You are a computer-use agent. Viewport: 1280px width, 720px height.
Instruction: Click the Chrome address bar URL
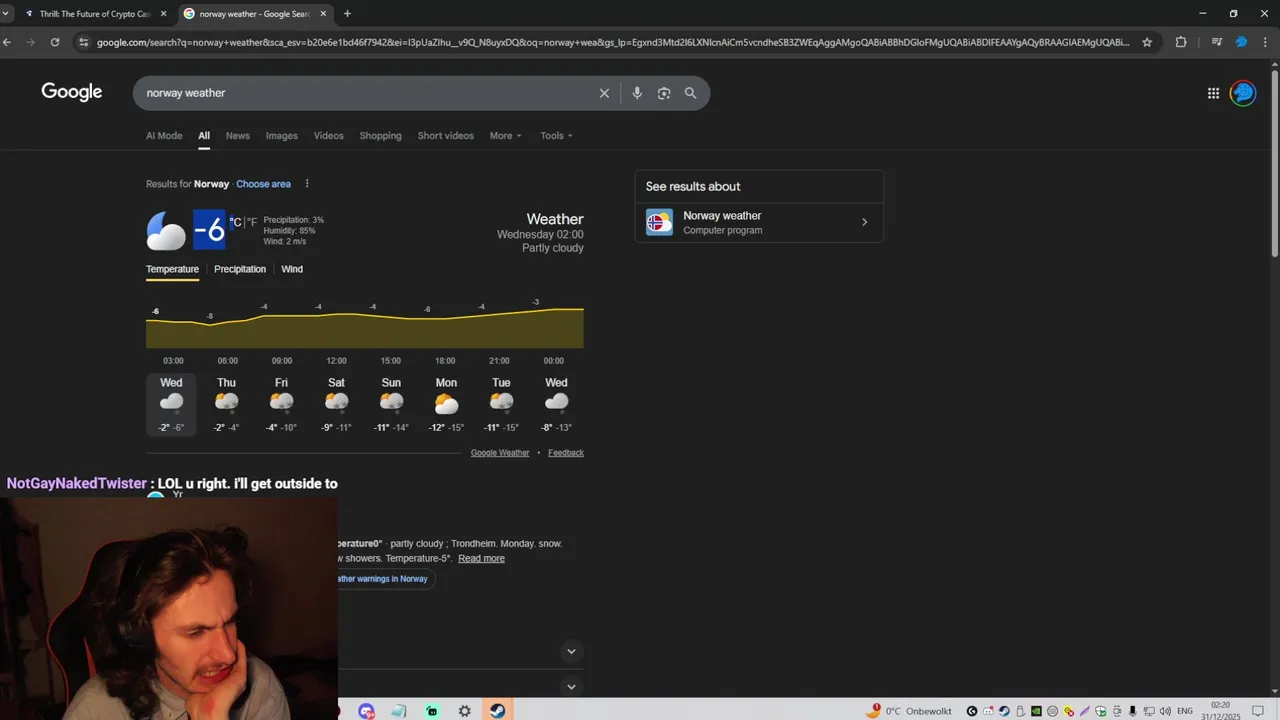point(613,42)
